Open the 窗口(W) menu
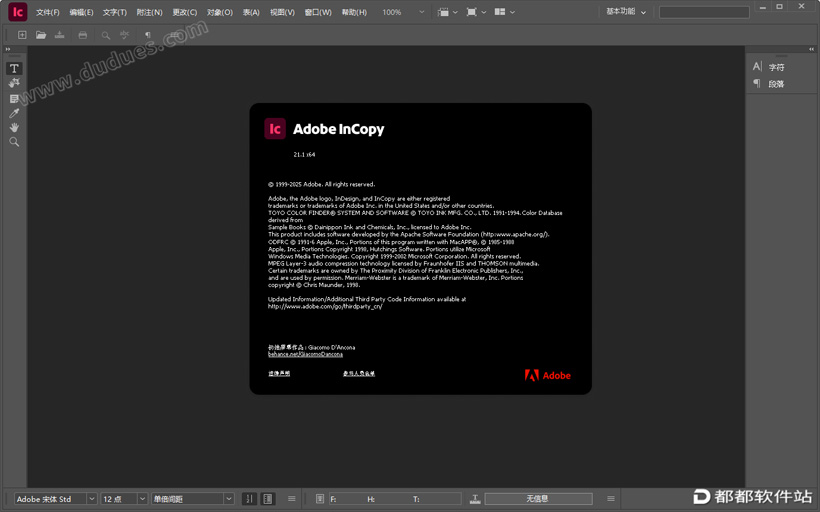820x512 pixels. (x=318, y=12)
